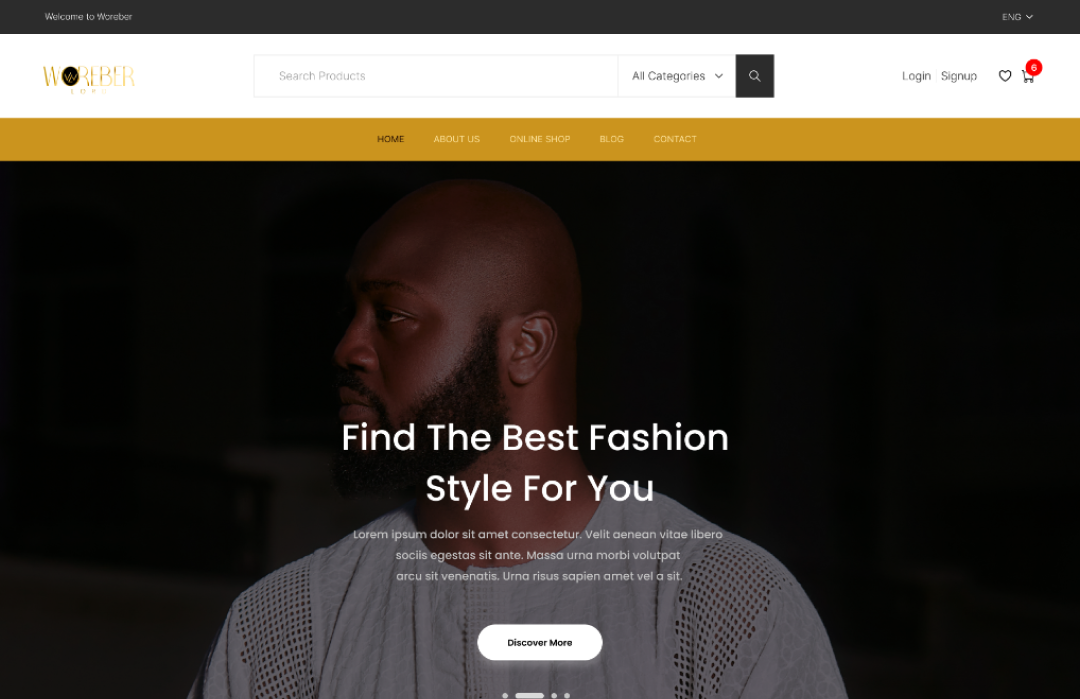
Task: Click the red cart count badge
Action: click(1033, 67)
